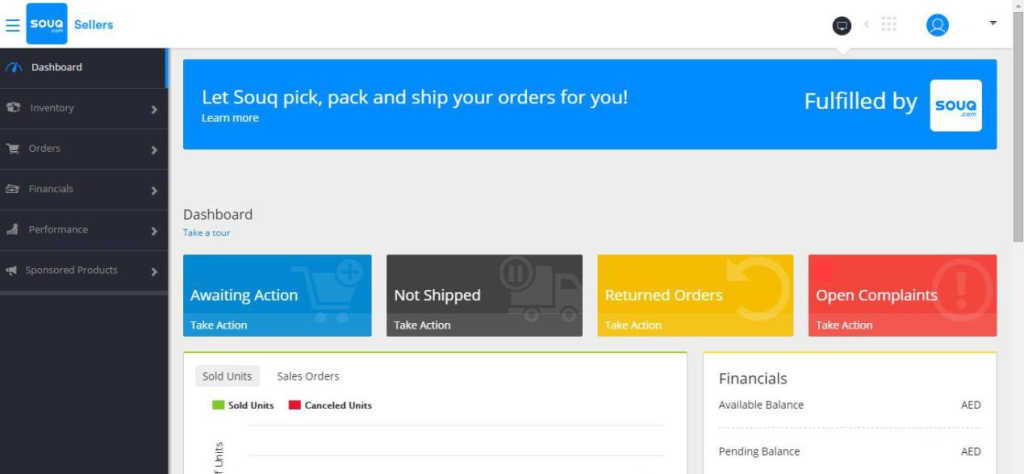Click the Learn more link in banner

[x=230, y=118]
